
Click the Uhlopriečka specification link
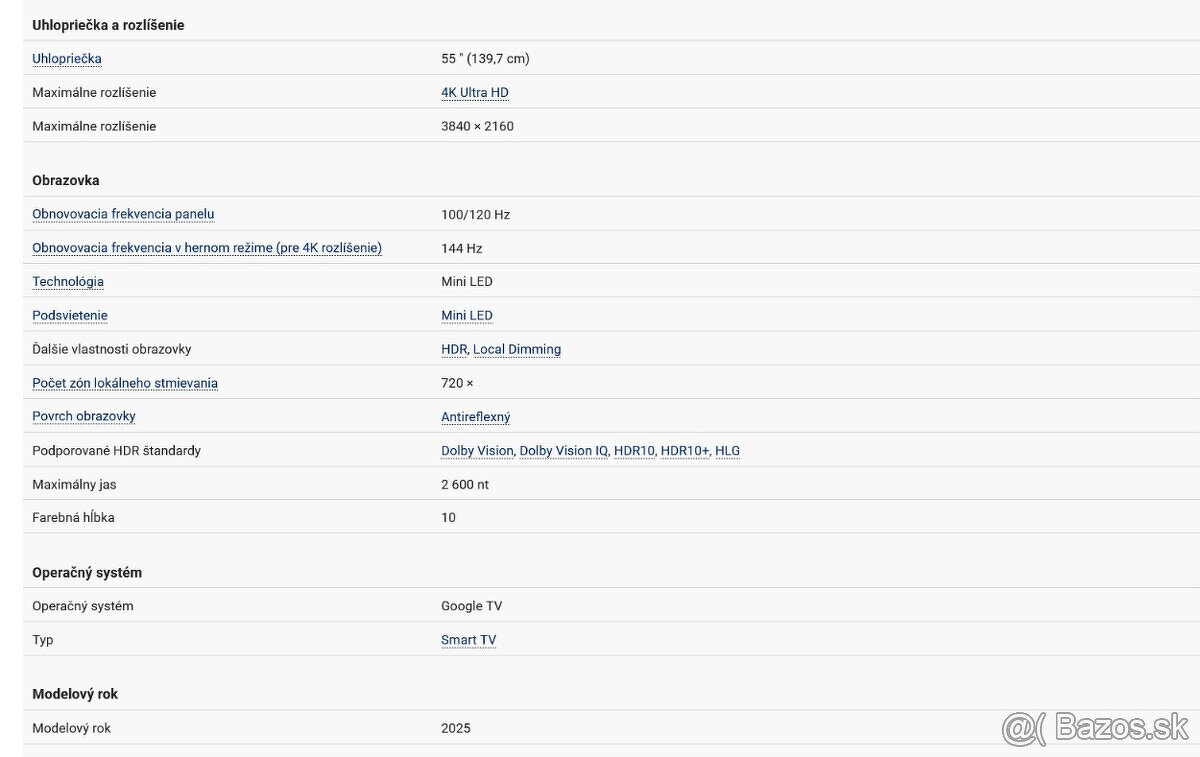pos(67,59)
